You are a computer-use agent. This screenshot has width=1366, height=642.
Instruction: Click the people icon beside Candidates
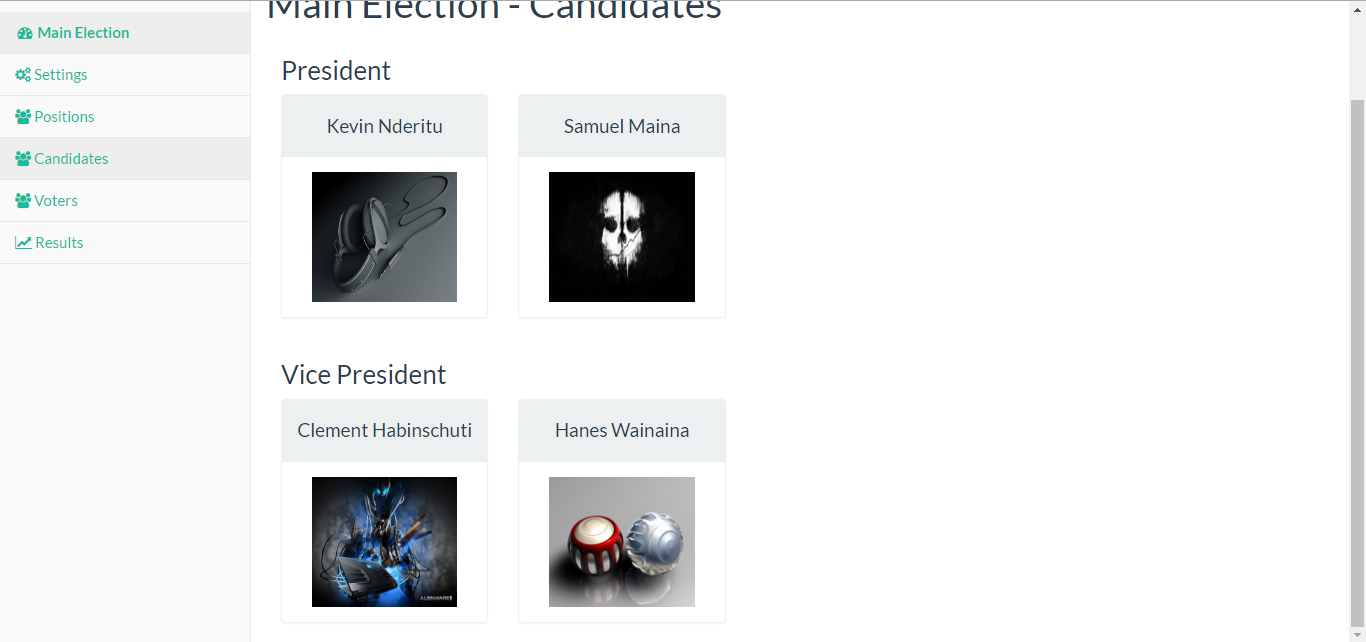[23, 159]
